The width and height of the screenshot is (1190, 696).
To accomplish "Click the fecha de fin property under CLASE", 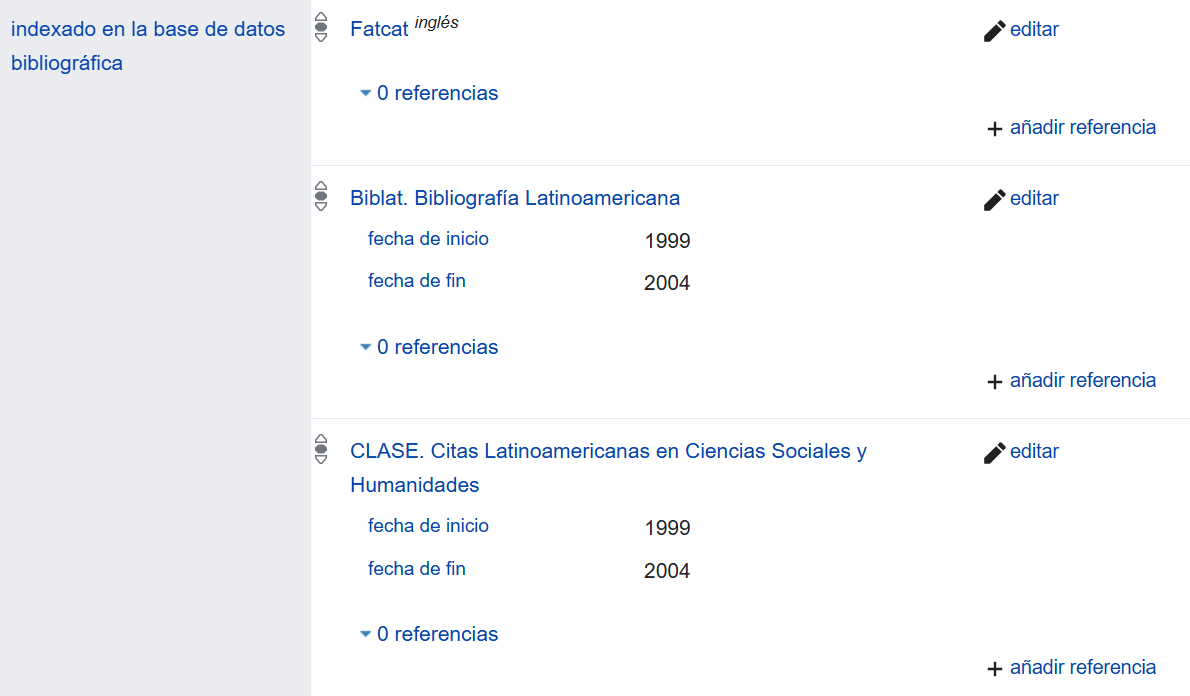I will (417, 568).
